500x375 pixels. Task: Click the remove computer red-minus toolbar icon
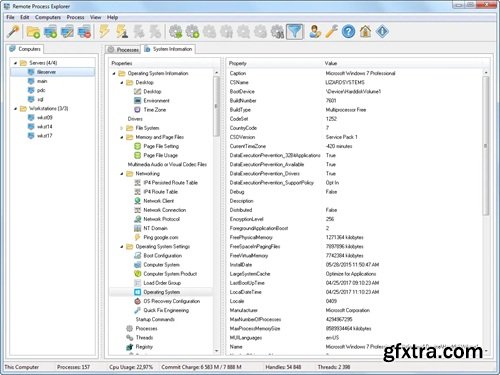(84, 32)
